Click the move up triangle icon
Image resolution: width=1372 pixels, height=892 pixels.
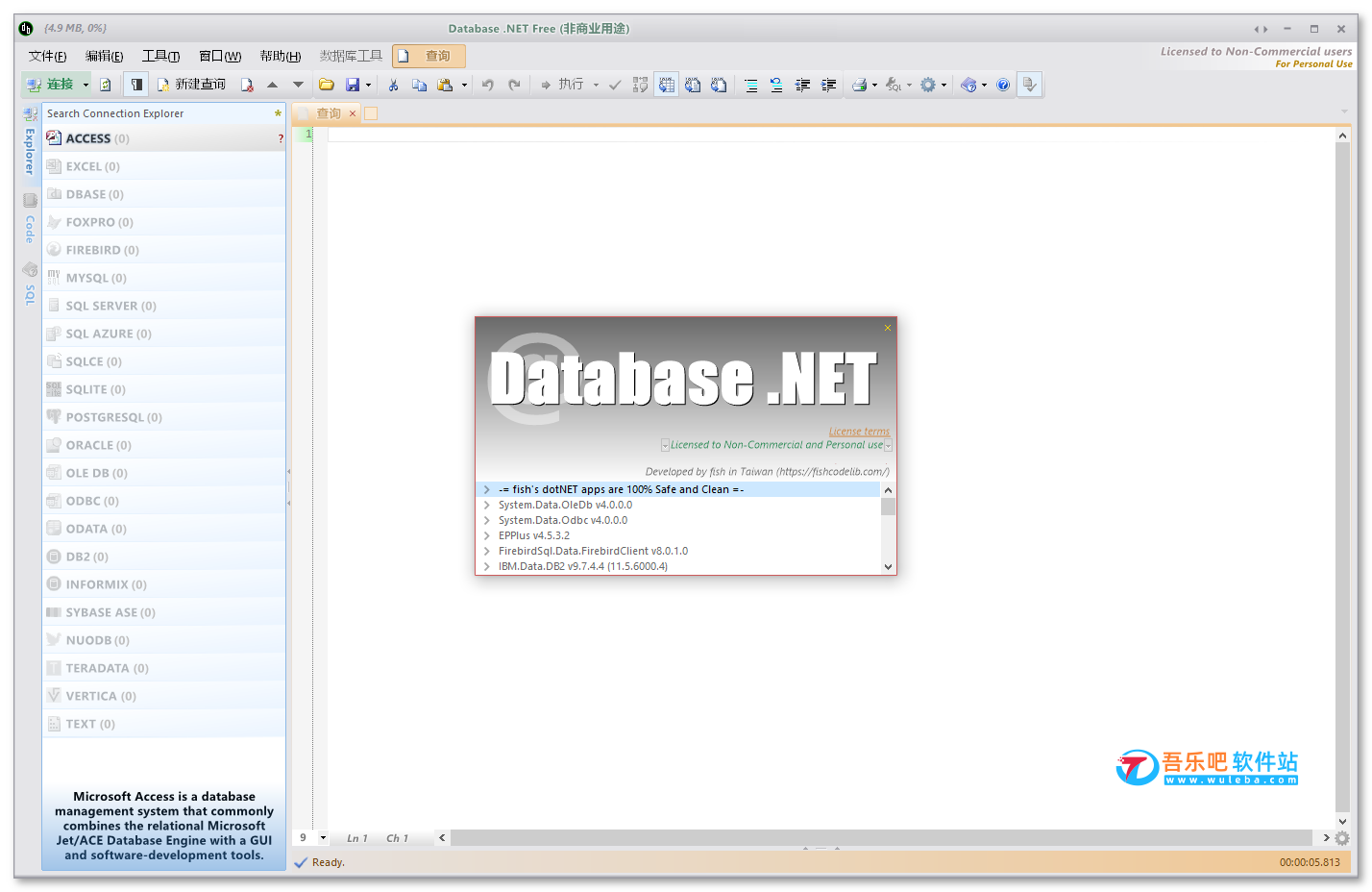pyautogui.click(x=273, y=85)
